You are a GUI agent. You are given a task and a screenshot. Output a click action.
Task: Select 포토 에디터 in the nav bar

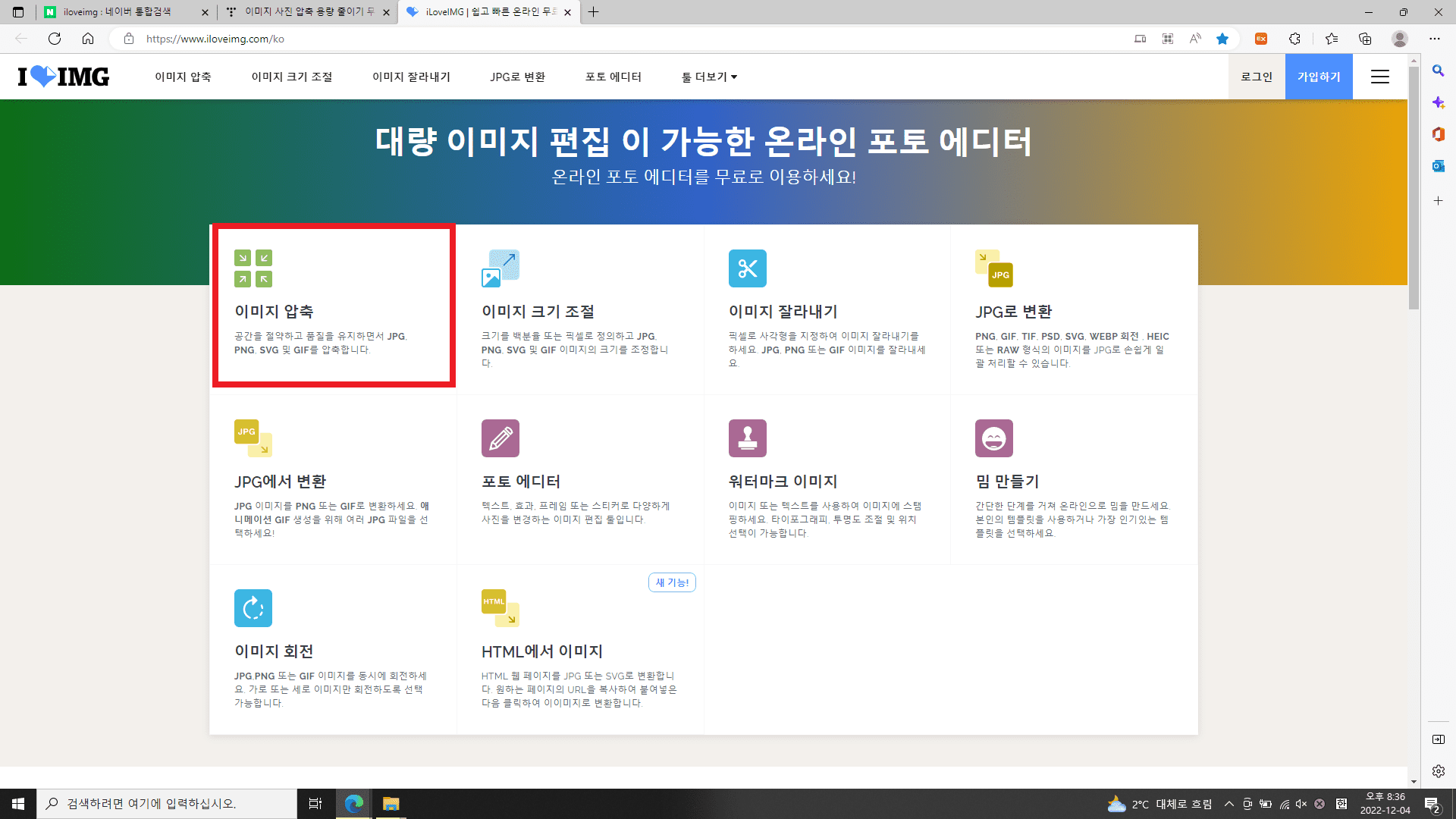pyautogui.click(x=613, y=77)
